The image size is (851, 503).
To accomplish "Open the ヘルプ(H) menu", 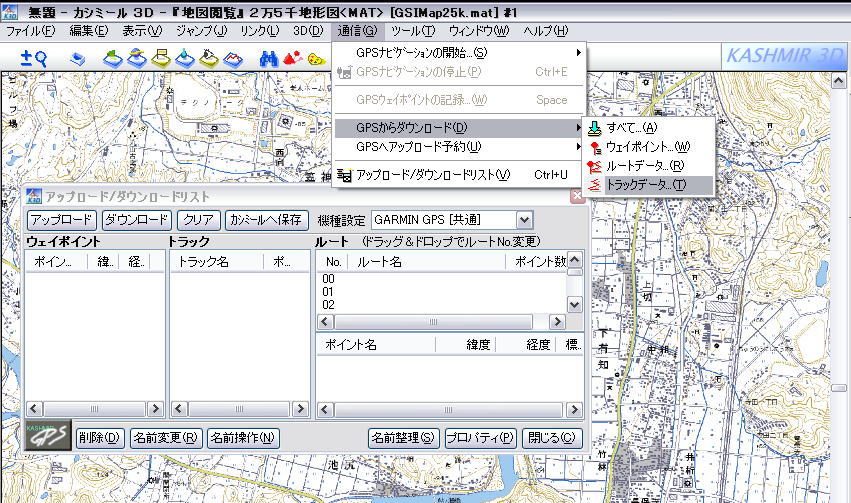I will [x=545, y=31].
